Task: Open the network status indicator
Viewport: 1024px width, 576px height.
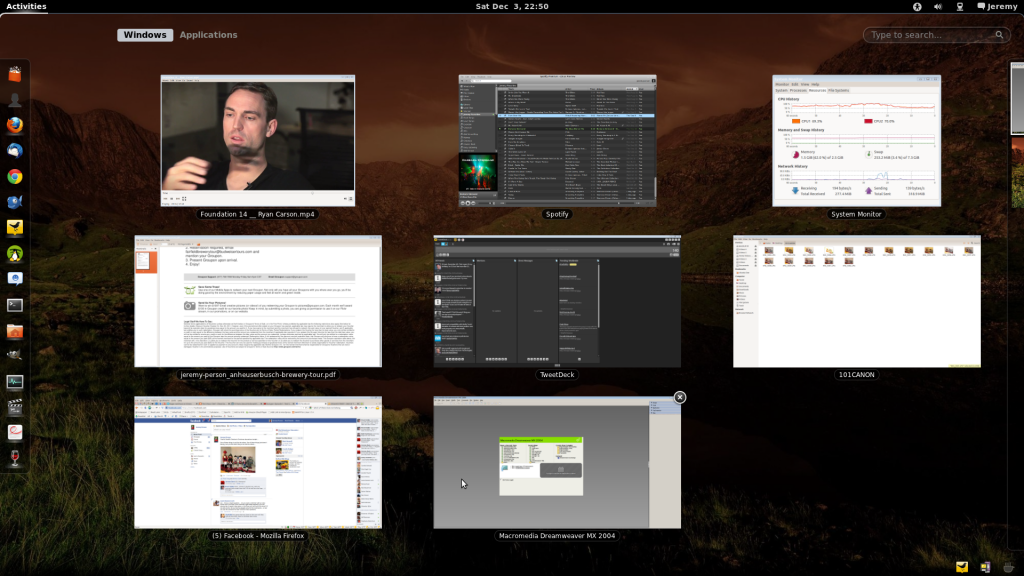Action: click(959, 7)
